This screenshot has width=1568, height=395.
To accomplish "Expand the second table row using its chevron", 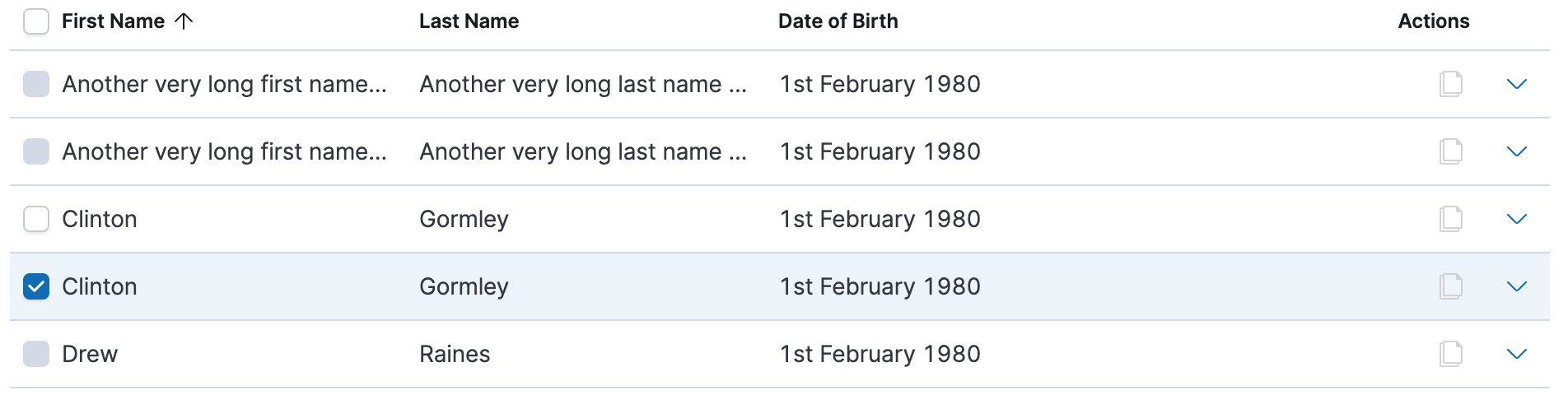I will [x=1516, y=151].
